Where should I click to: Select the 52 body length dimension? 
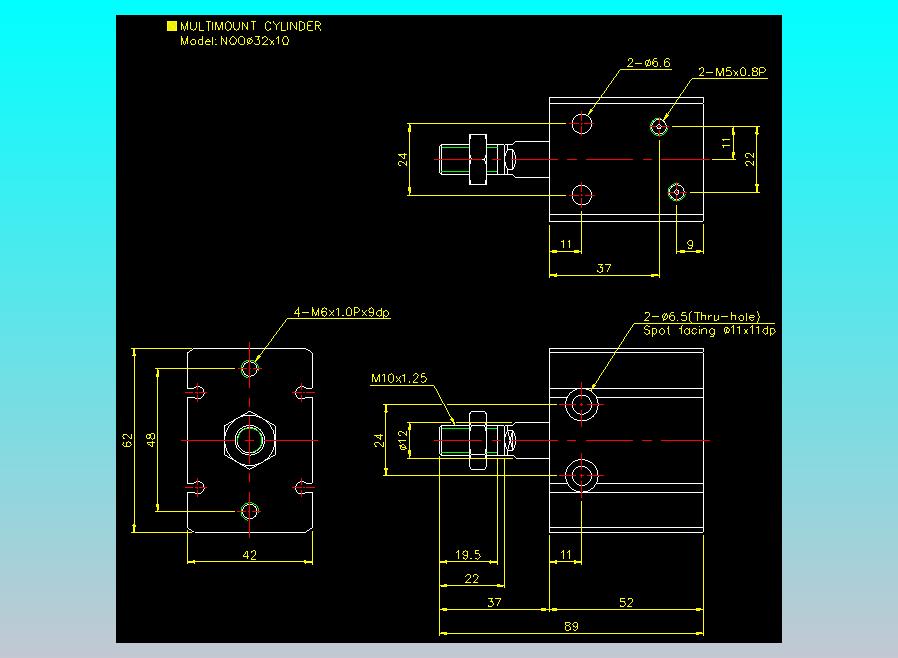626,602
